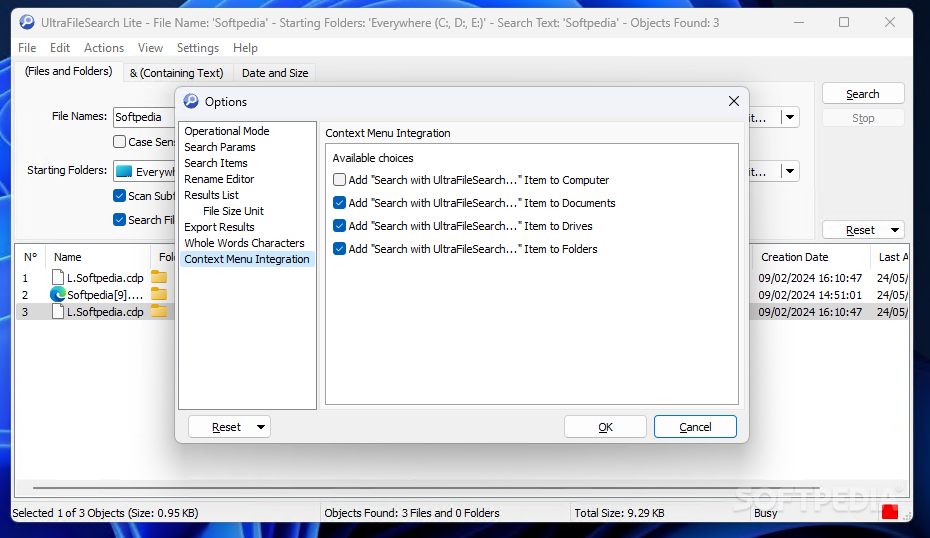Open the Help menu

pos(245,47)
